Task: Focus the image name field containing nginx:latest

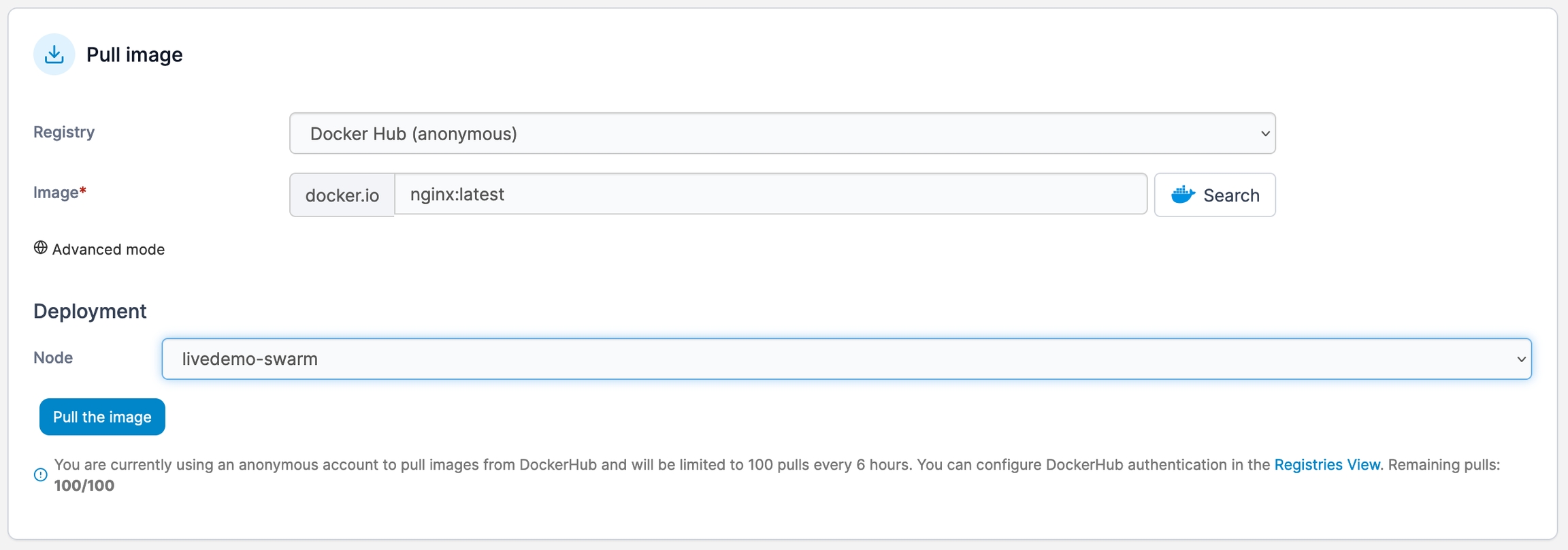Action: point(770,195)
